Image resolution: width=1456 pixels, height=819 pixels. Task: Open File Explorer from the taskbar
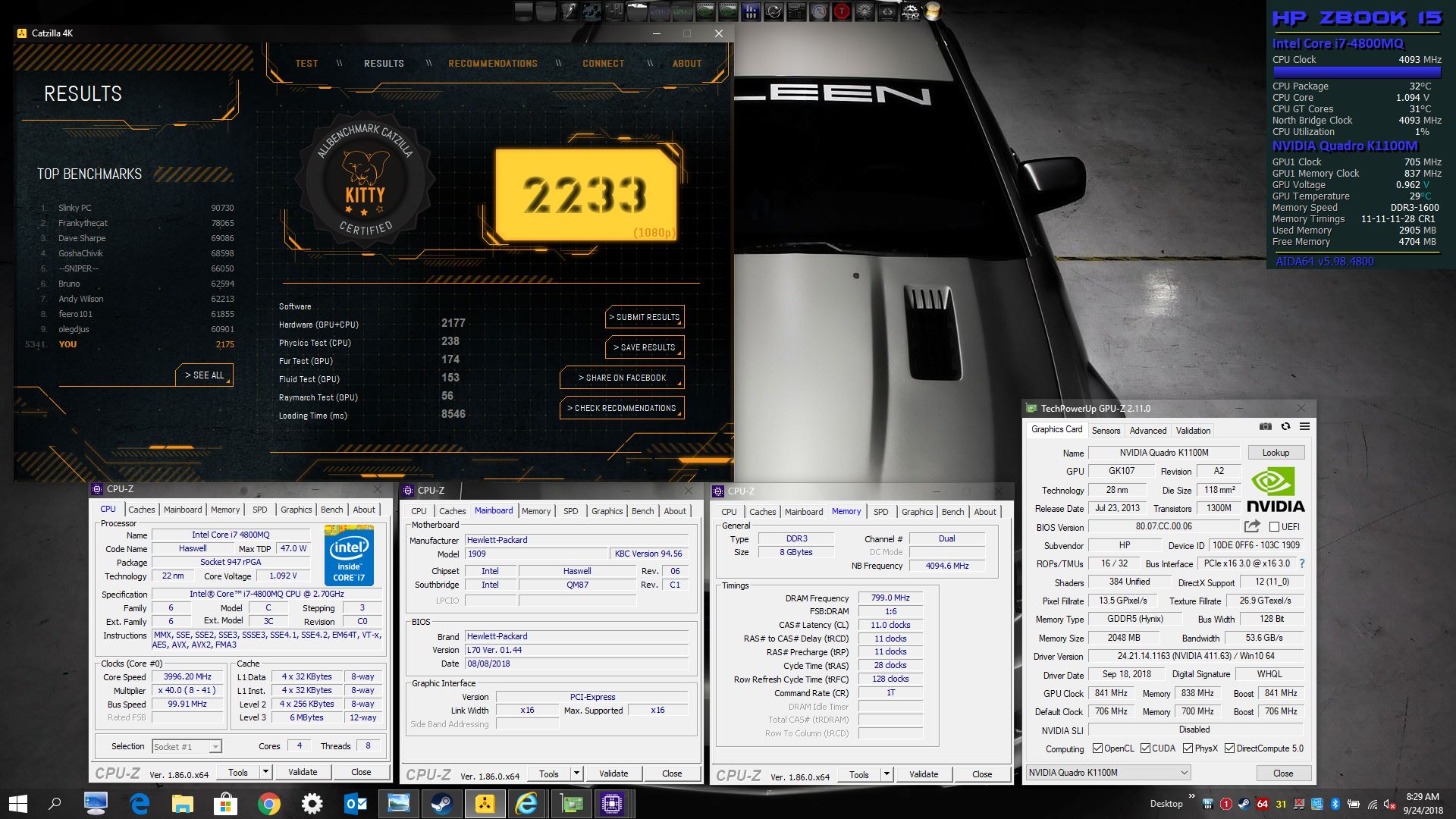[x=183, y=803]
